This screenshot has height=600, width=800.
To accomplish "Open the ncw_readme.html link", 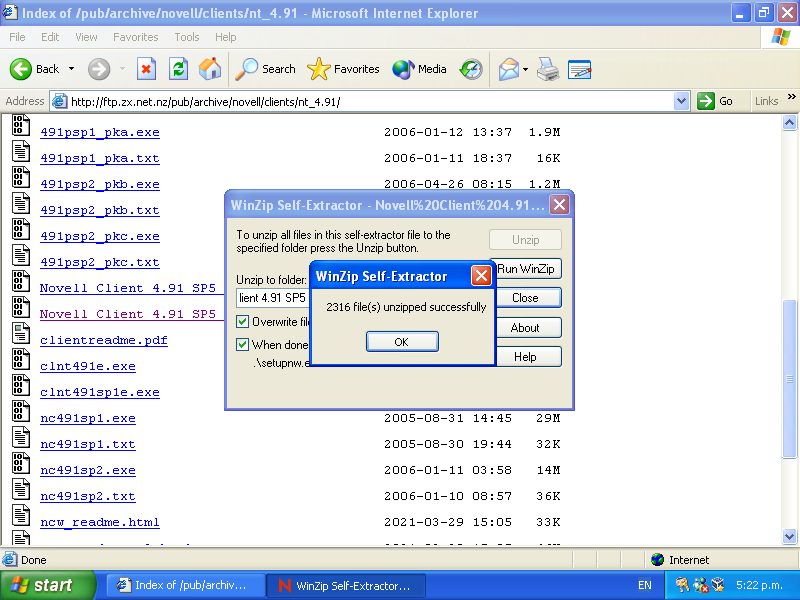I will [x=100, y=522].
